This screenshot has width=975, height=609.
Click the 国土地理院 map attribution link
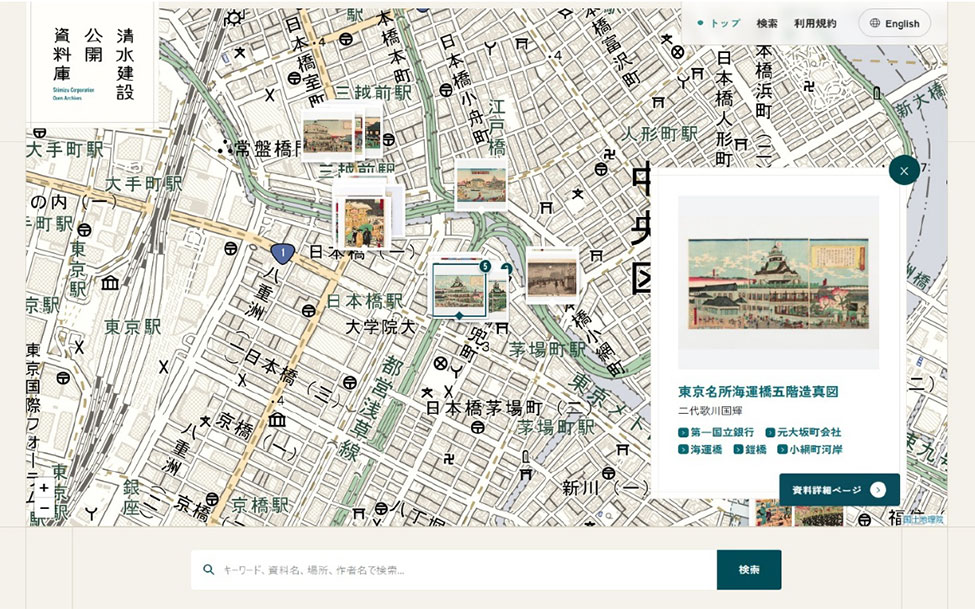(923, 518)
